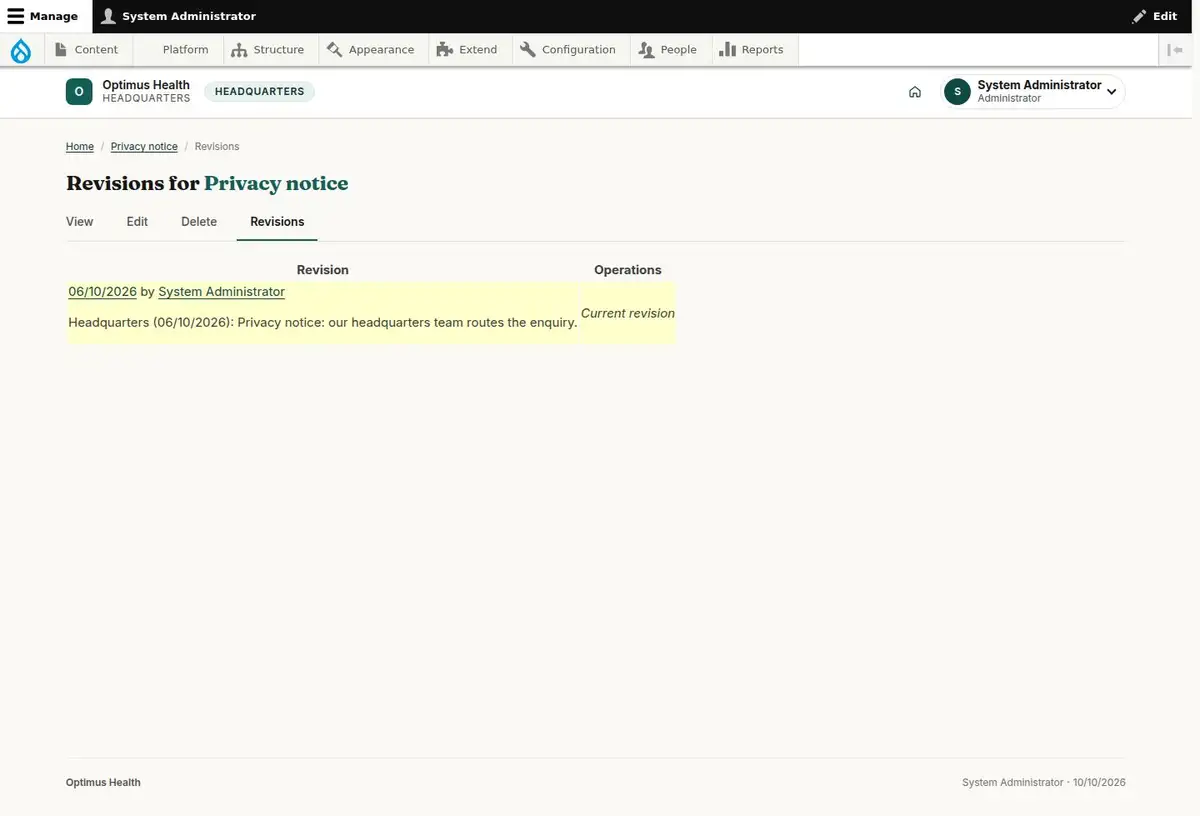Expand the System Administrator account dropdown
Image resolution: width=1200 pixels, height=816 pixels.
point(1034,92)
